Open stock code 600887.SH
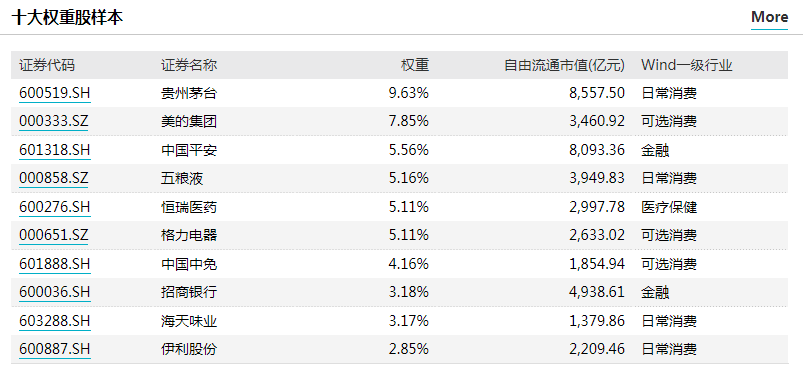This screenshot has height=376, width=803. click(x=55, y=349)
